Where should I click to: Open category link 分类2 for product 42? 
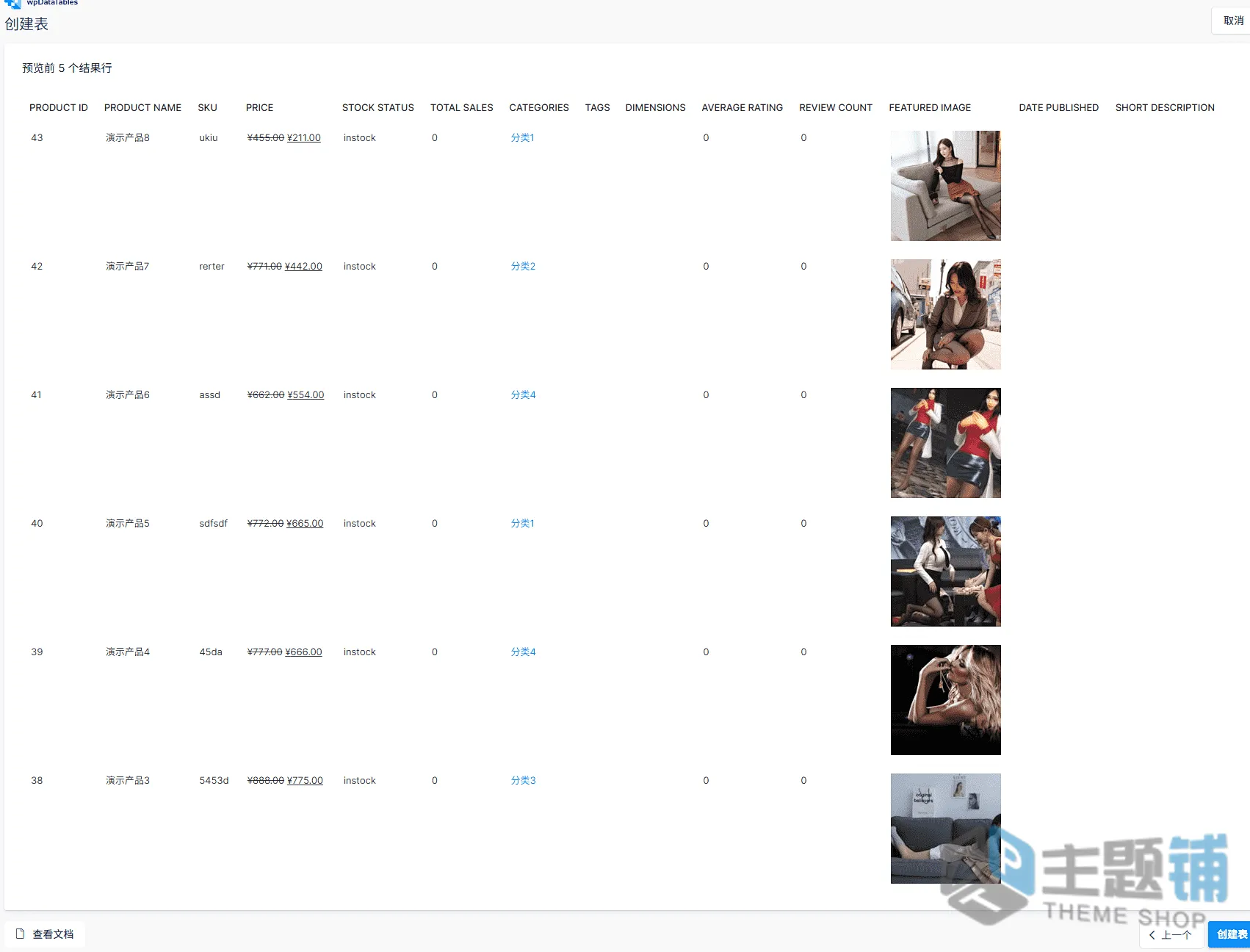(x=523, y=266)
